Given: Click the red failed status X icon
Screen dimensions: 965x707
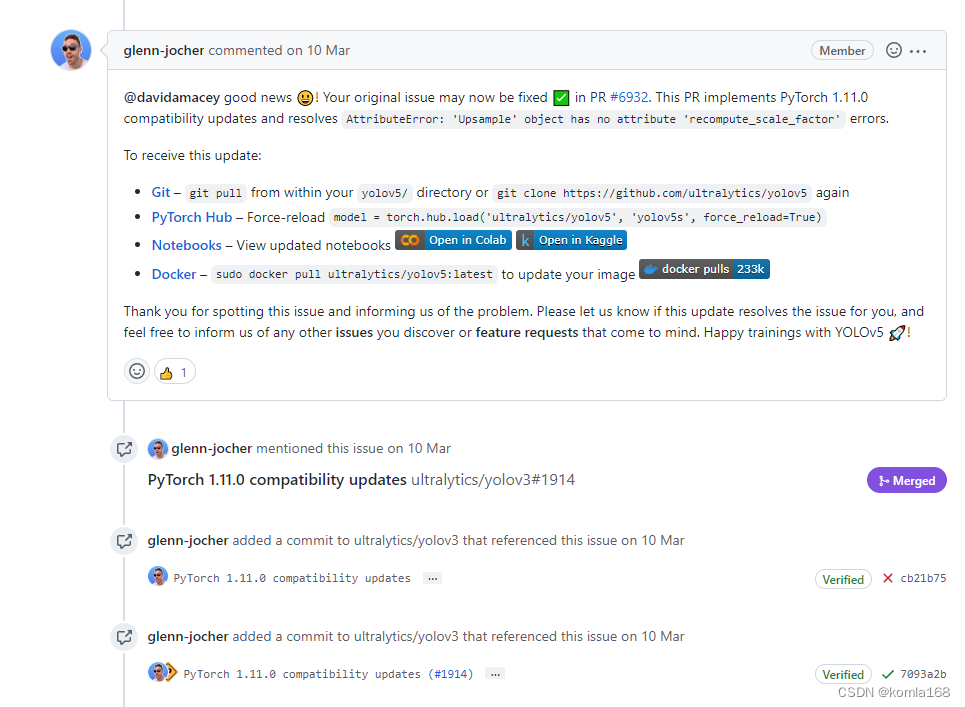Looking at the screenshot, I should click(888, 578).
